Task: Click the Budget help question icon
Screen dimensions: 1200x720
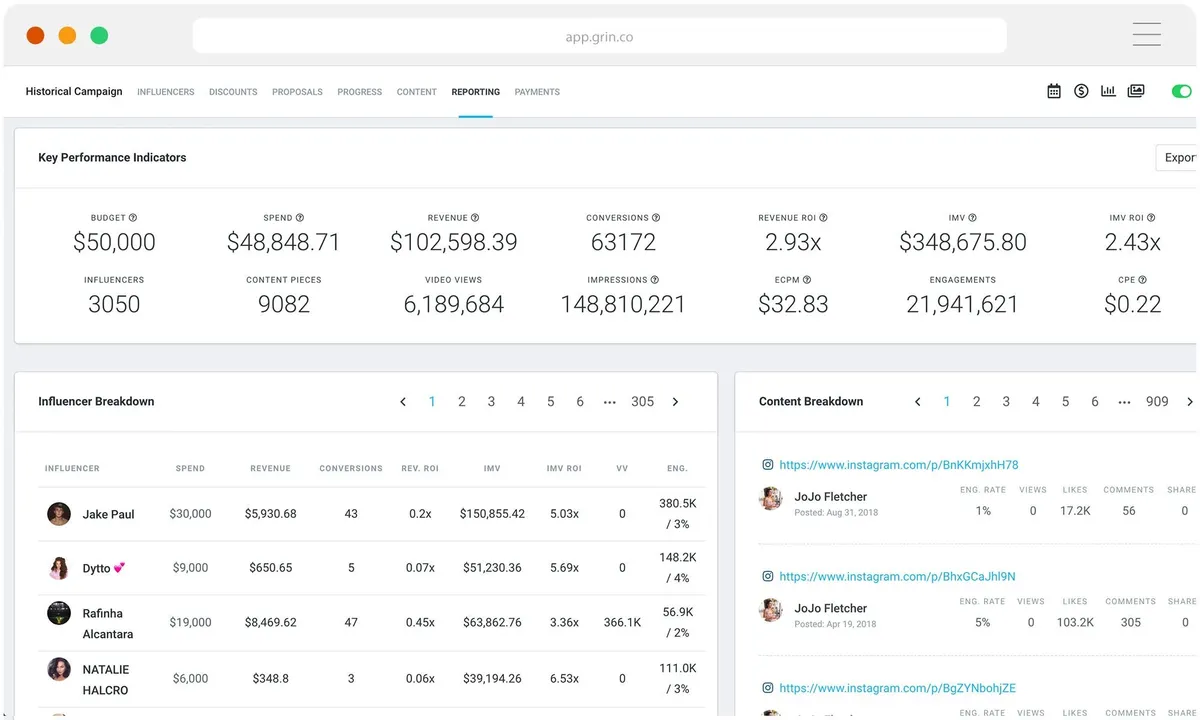Action: [x=133, y=217]
